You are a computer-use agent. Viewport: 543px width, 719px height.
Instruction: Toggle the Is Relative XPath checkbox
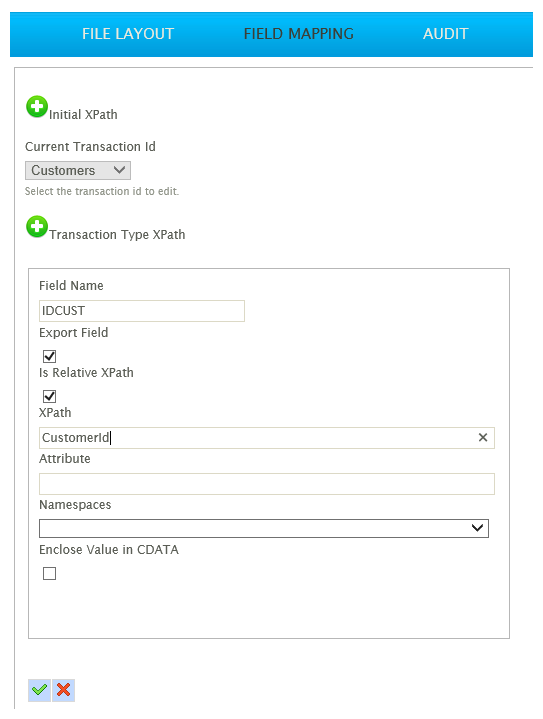(x=50, y=396)
